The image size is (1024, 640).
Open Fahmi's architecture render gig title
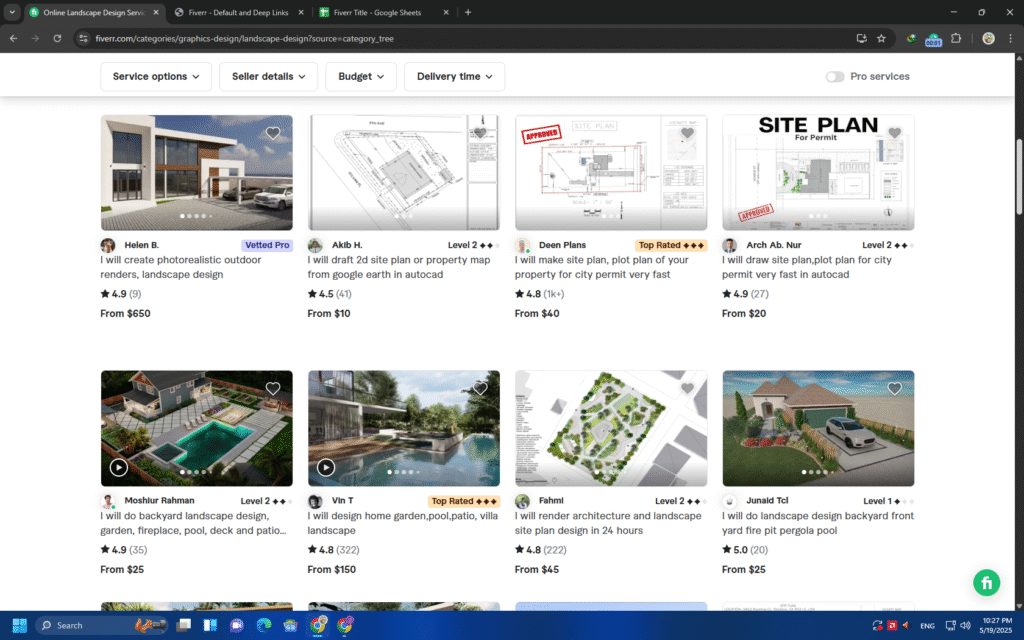coord(608,523)
